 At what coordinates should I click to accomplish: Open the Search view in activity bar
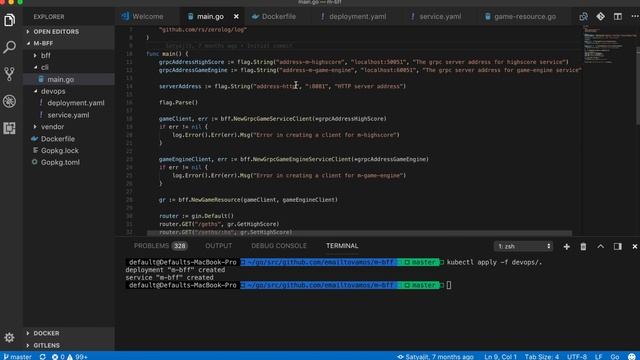click(x=9, y=47)
